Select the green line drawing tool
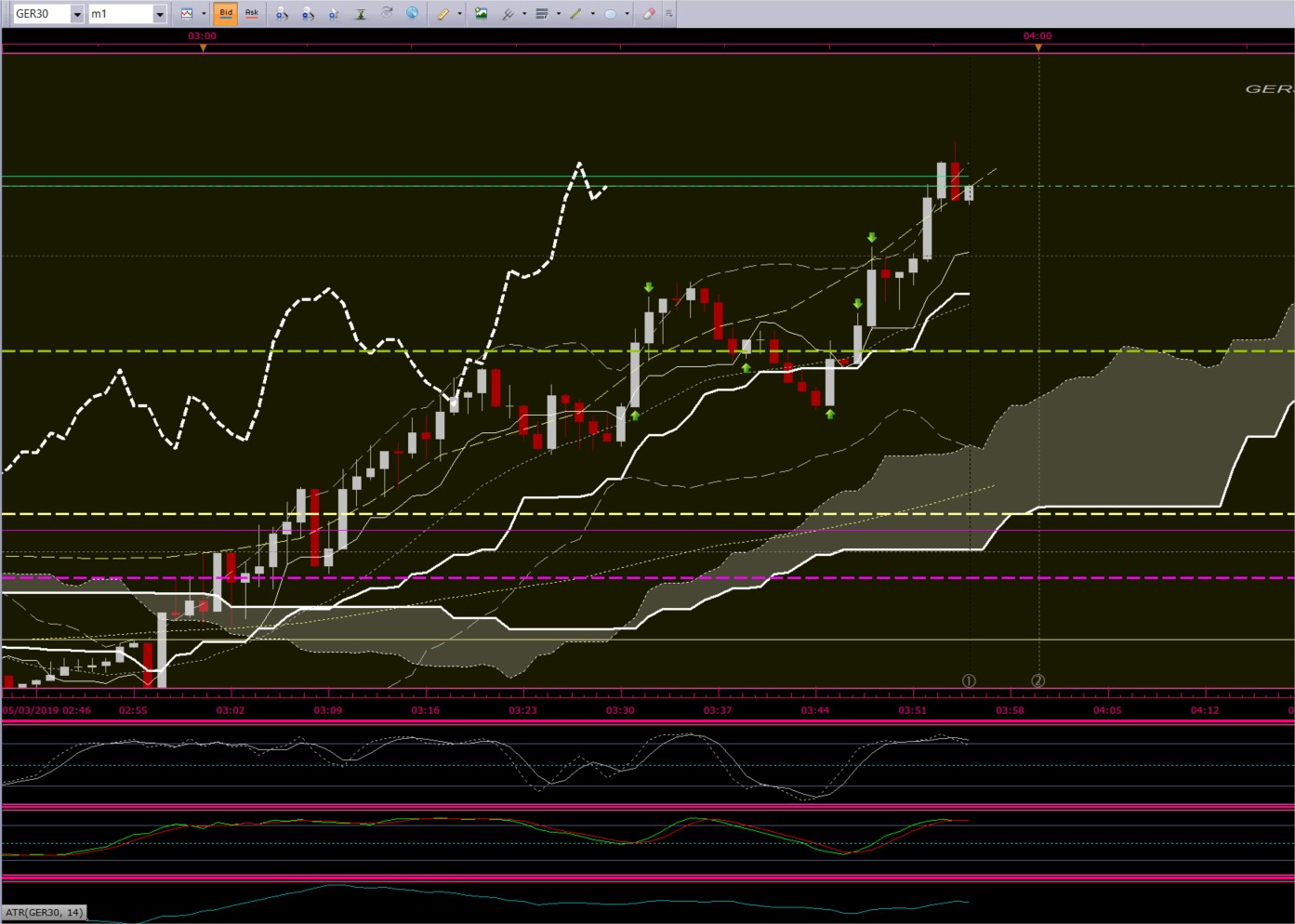Viewport: 1295px width, 924px height. (576, 14)
